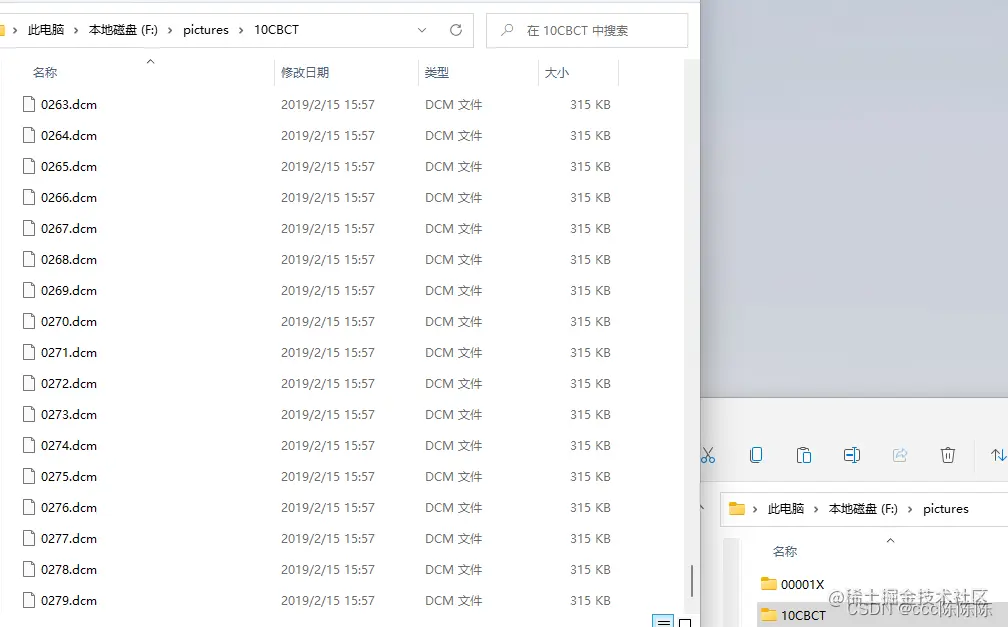Sort by 类型 column header
Viewport: 1008px width, 627px height.
(436, 73)
